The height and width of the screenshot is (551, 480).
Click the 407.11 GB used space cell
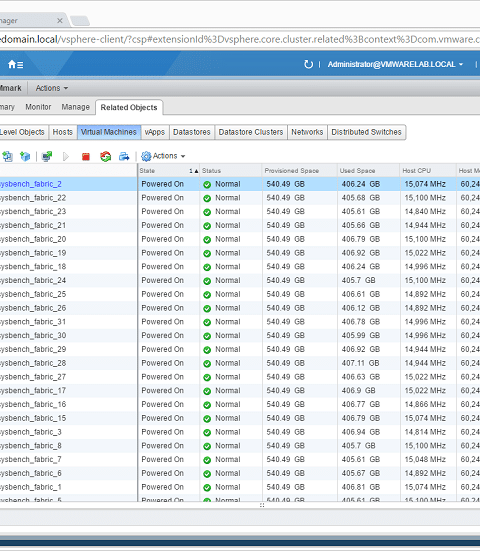click(361, 363)
